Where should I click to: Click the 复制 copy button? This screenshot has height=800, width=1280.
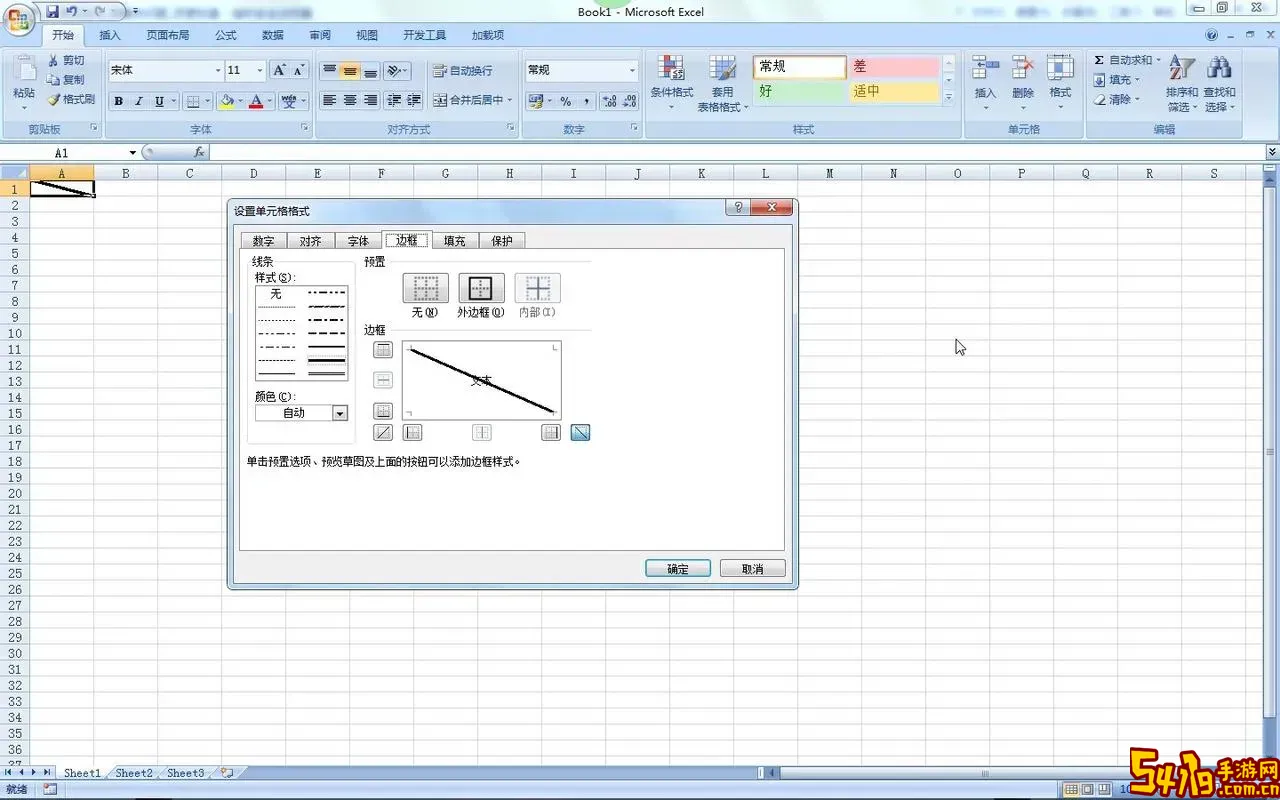[x=67, y=80]
